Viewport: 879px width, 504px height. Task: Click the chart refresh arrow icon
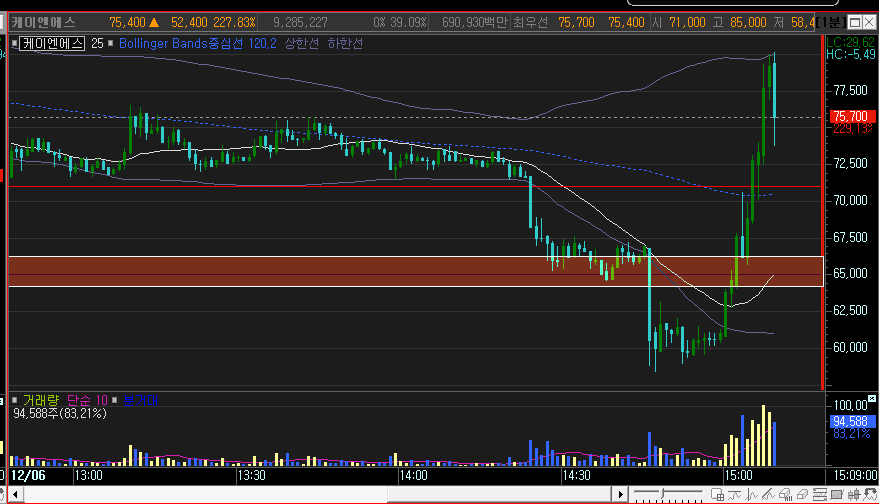[x=870, y=494]
